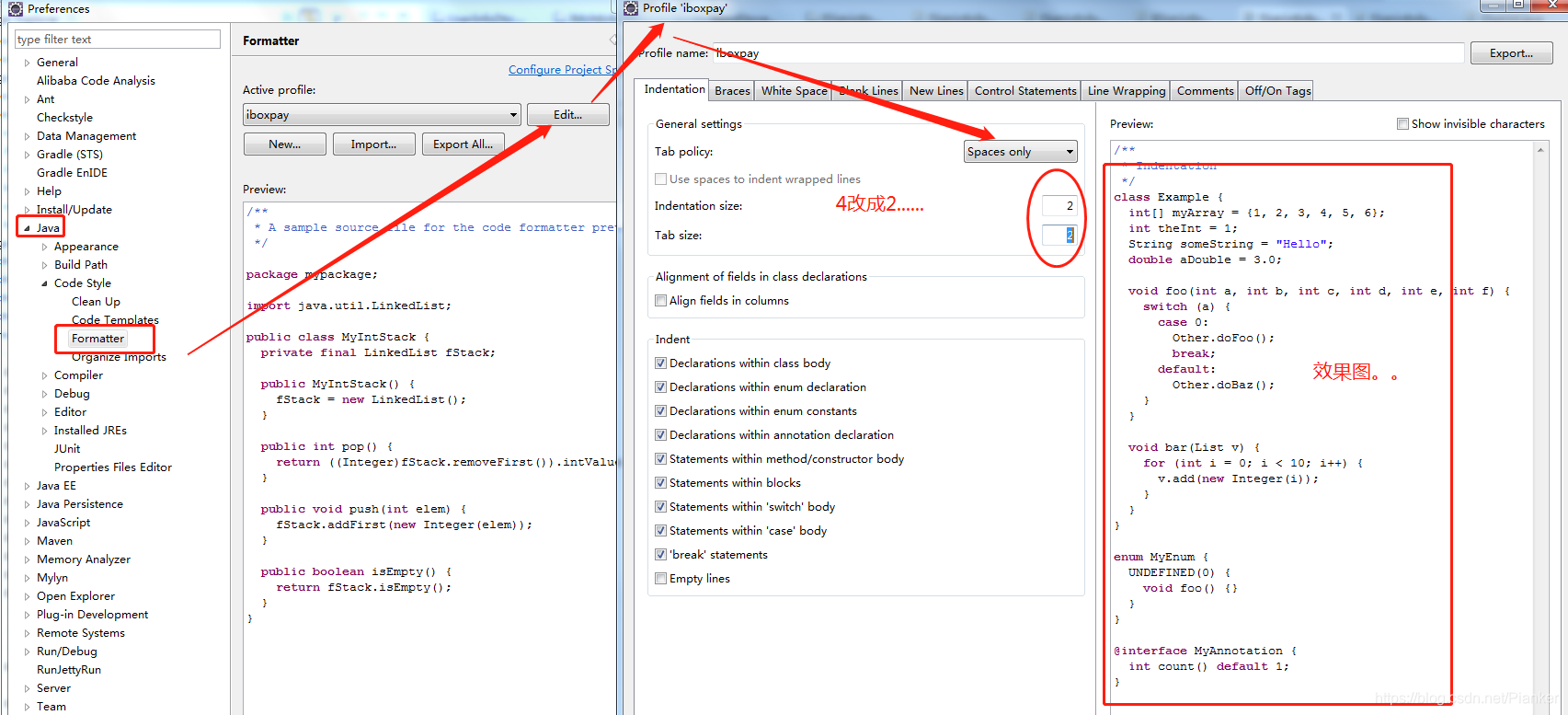
Task: Switch to the Control Statements tab
Action: click(x=1024, y=91)
